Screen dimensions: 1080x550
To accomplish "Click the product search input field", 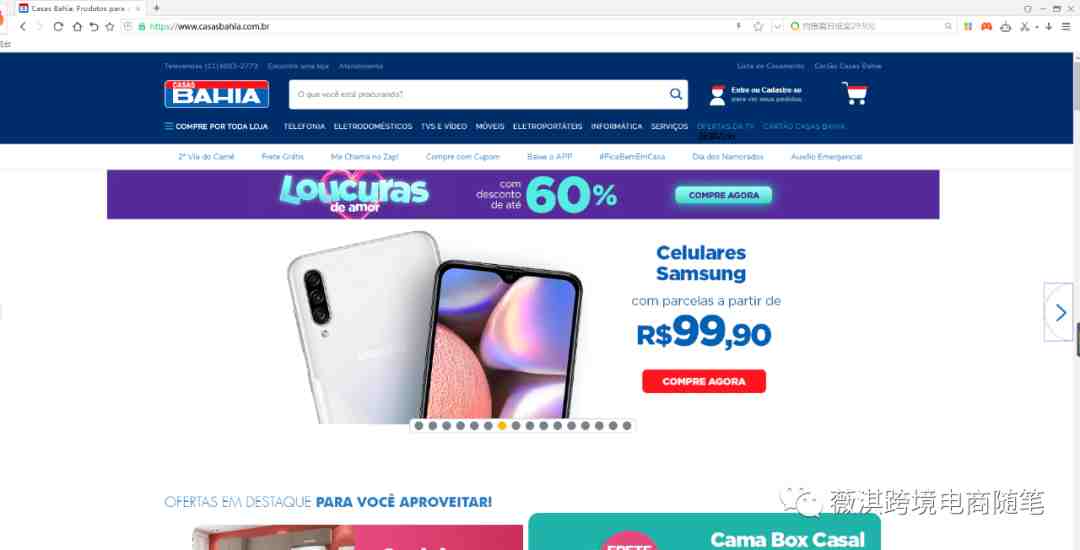I will tap(479, 94).
